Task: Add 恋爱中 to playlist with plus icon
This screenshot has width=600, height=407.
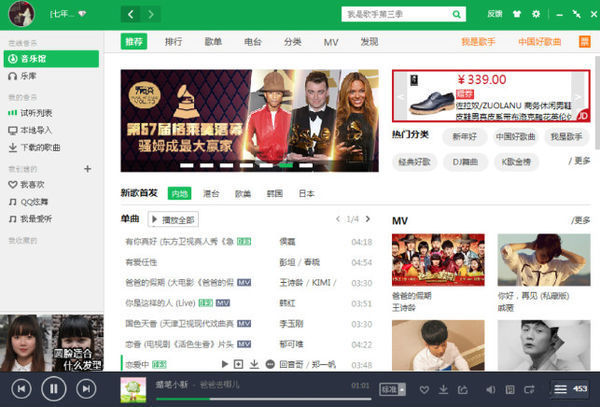Action: click(238, 364)
